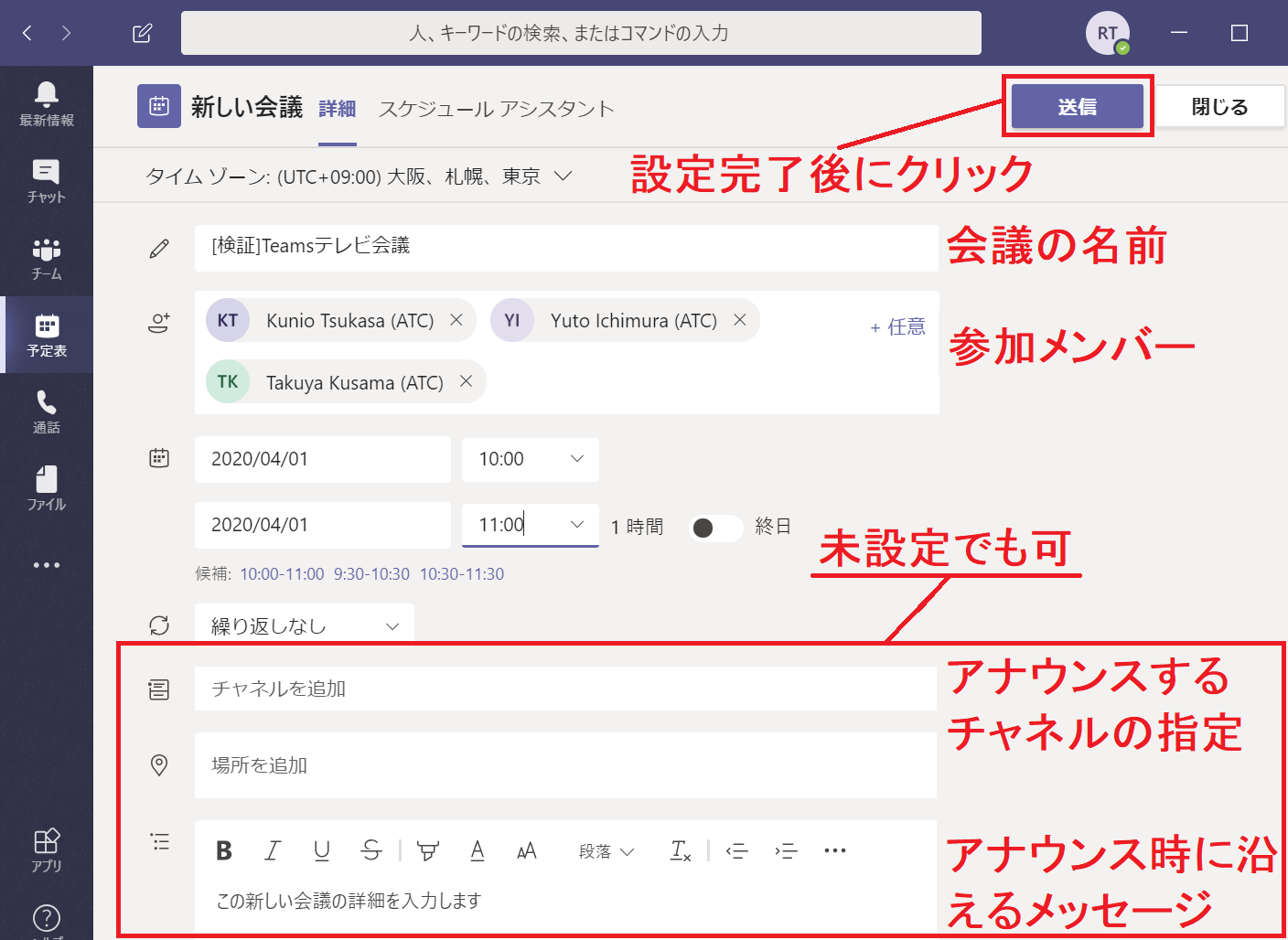Open the 予定表 calendar section
This screenshot has width=1288, height=940.
[x=47, y=335]
